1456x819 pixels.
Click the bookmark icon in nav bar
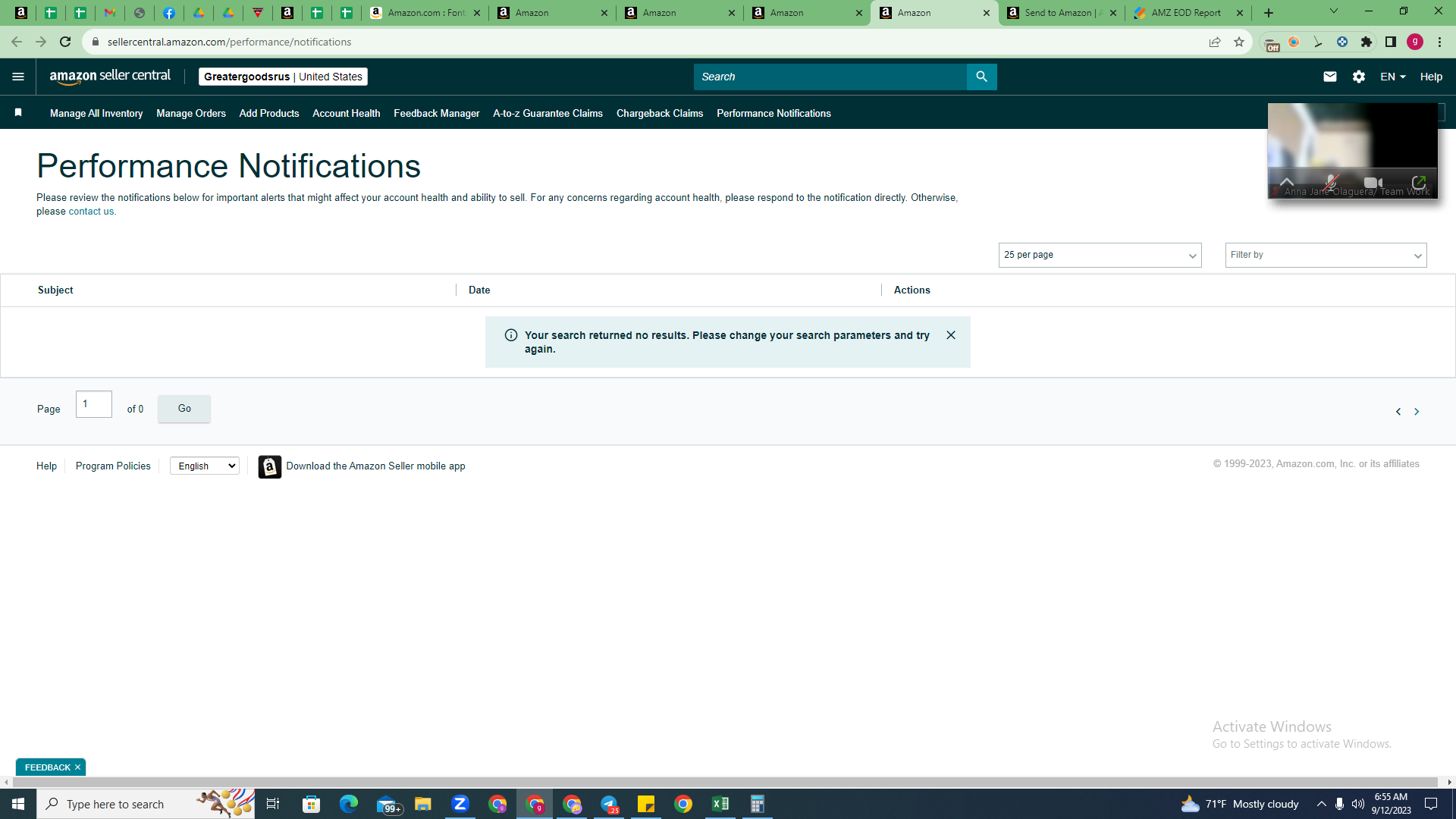click(x=18, y=112)
